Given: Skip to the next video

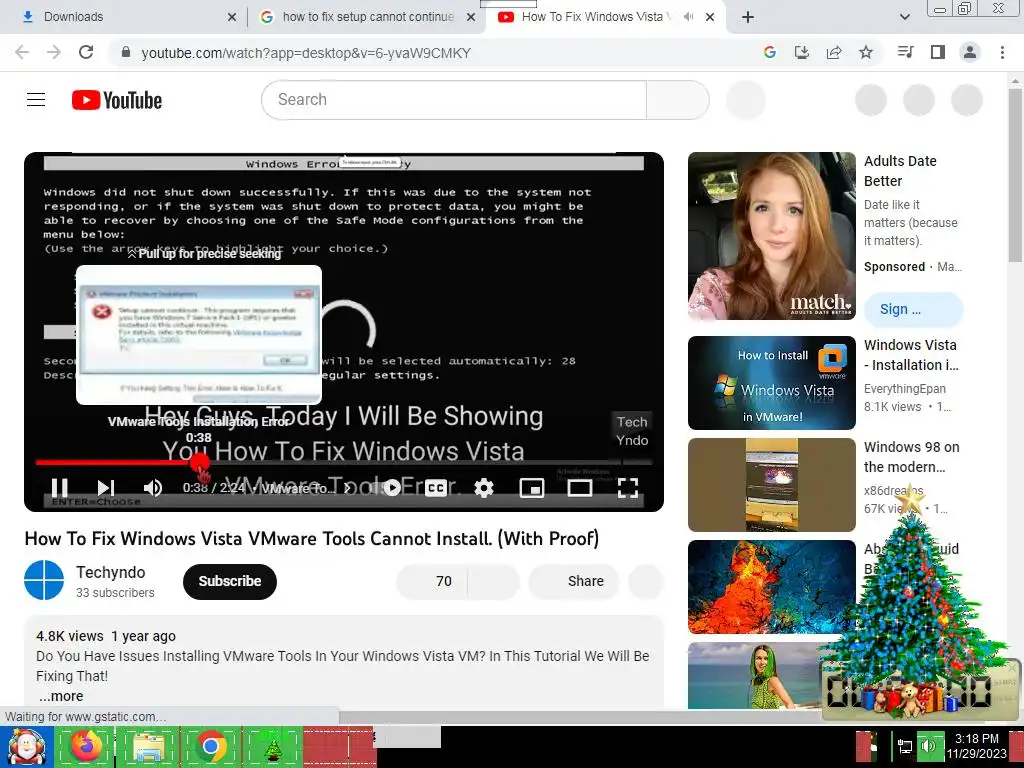Looking at the screenshot, I should (106, 487).
